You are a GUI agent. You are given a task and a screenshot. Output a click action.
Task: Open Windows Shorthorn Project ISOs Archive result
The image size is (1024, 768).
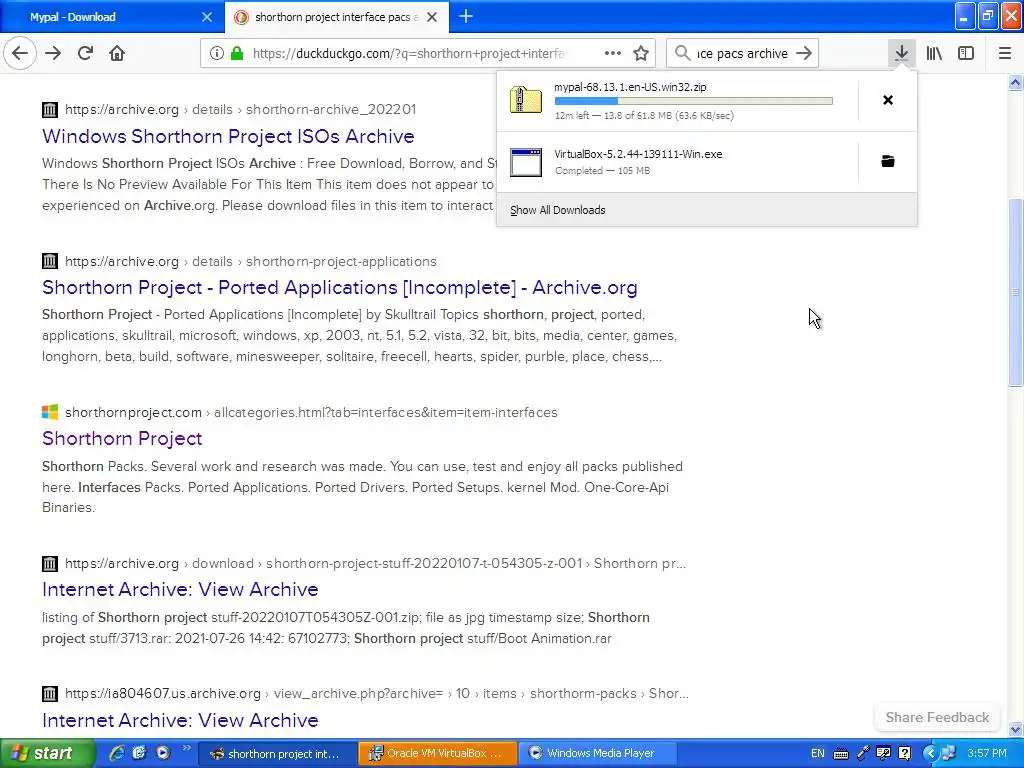pyautogui.click(x=228, y=136)
